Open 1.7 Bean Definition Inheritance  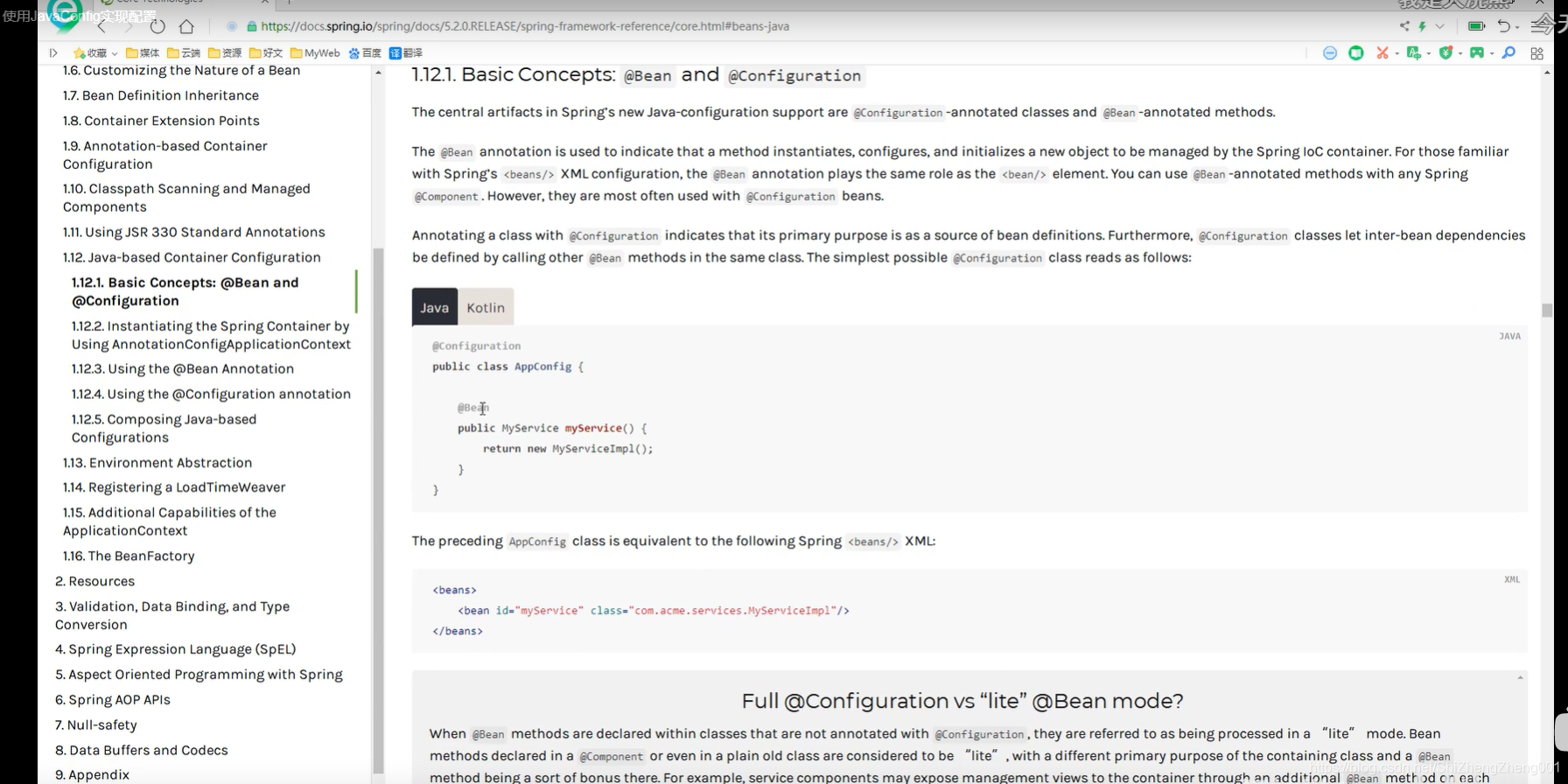pos(161,95)
